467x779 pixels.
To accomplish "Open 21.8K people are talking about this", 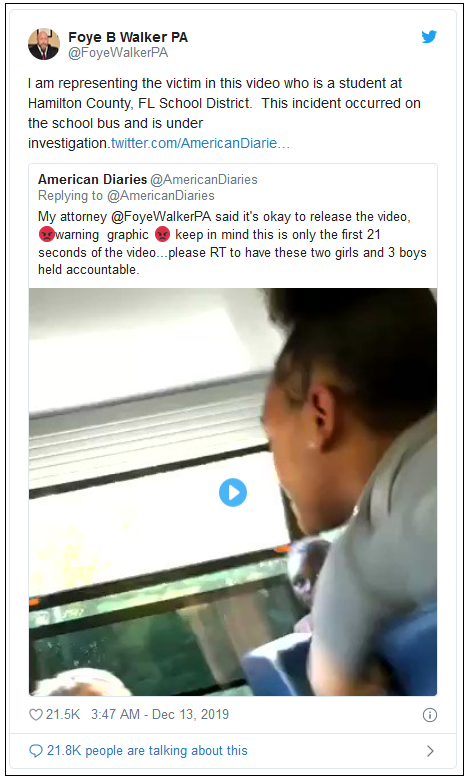I will (147, 751).
